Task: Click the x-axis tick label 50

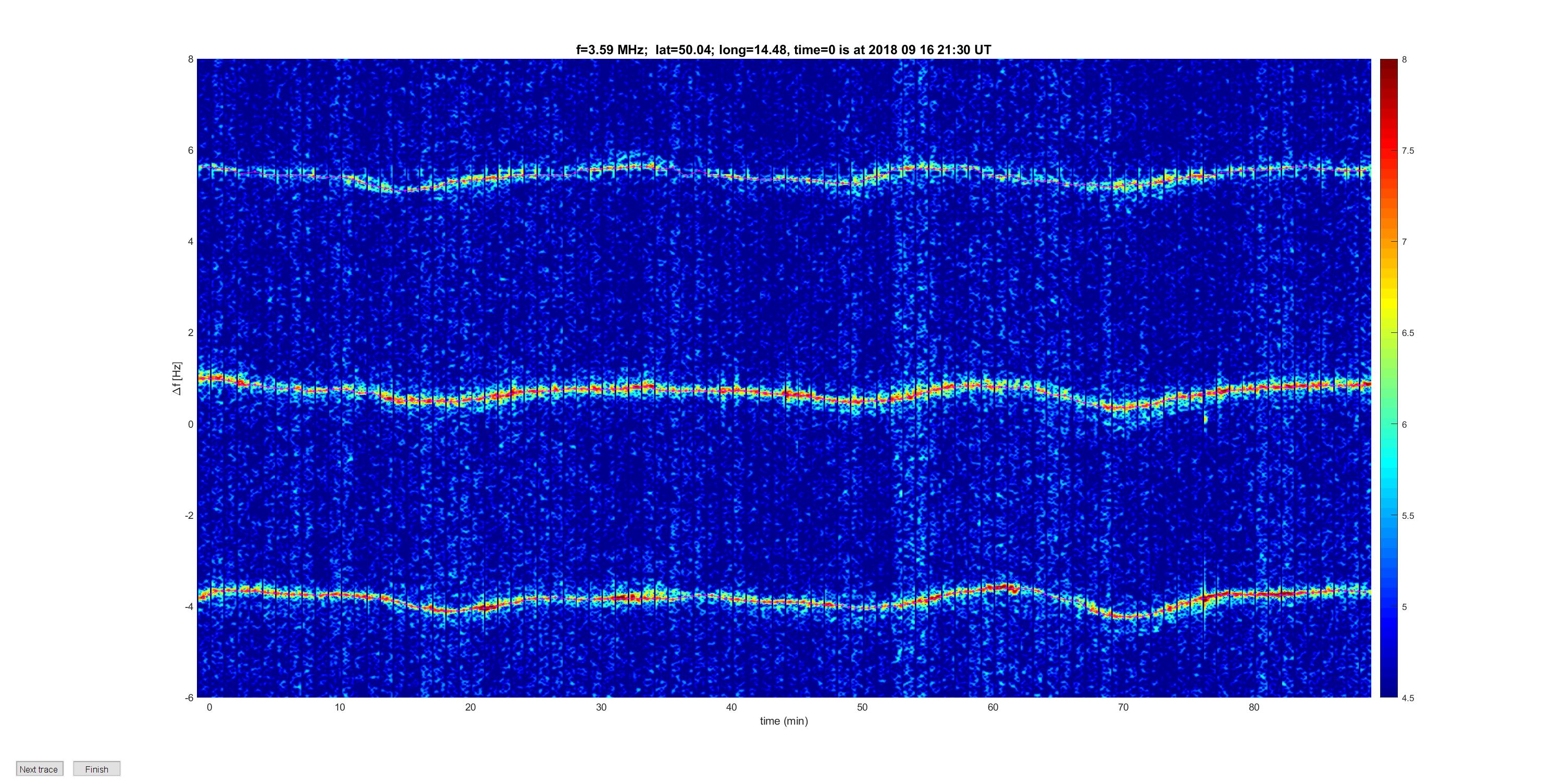Action: click(x=862, y=707)
